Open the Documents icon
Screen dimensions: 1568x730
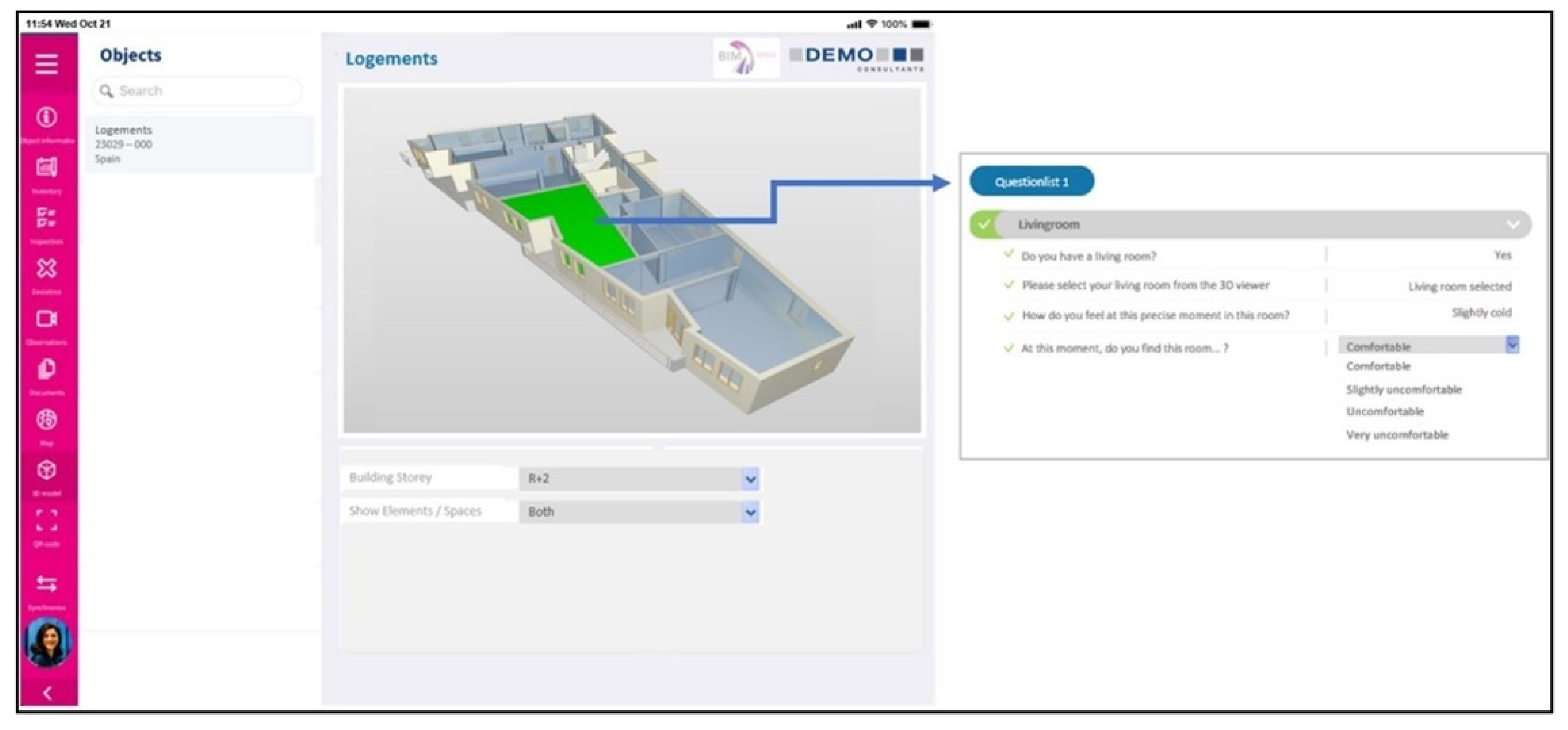[x=47, y=369]
